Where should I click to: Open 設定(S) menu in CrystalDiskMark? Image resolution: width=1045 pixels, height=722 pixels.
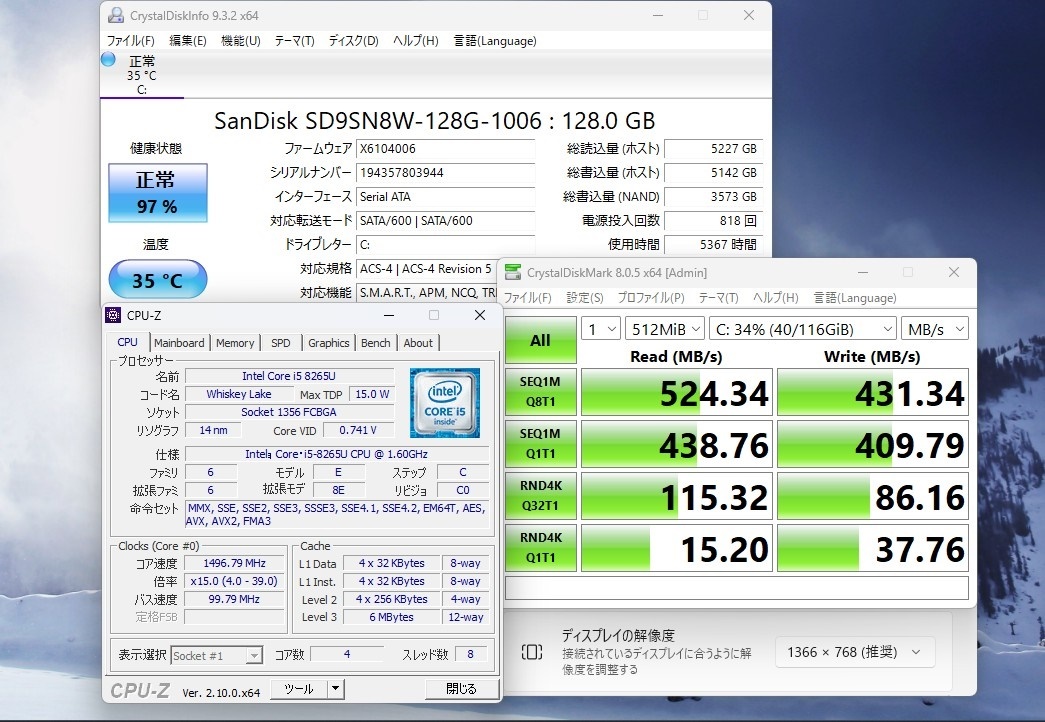(x=584, y=298)
